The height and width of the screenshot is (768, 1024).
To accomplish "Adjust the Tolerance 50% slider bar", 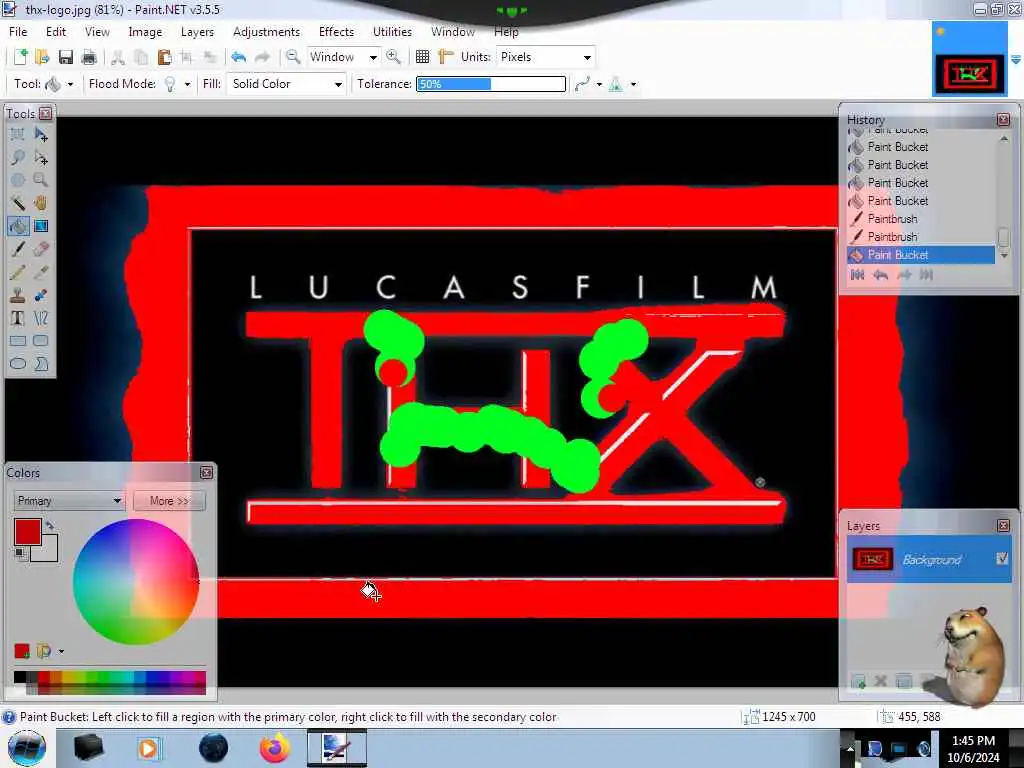I will [491, 84].
